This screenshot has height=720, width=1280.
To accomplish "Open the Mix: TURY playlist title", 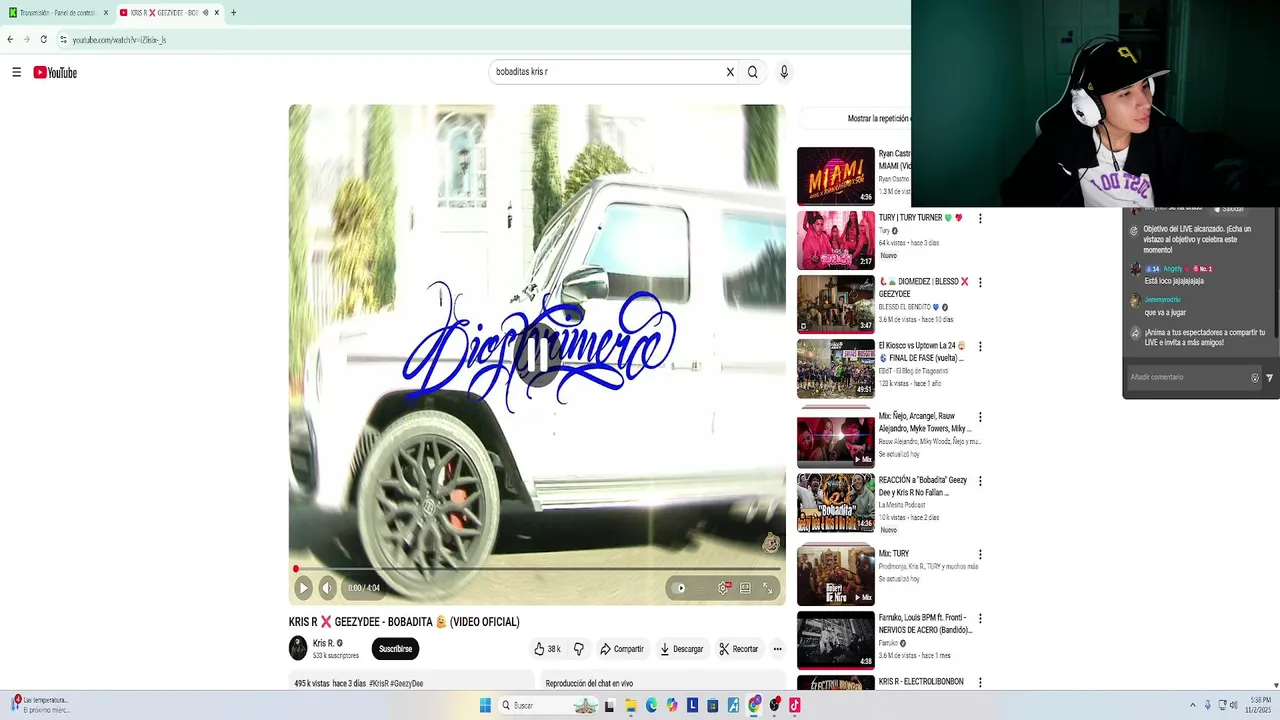I will (x=894, y=553).
